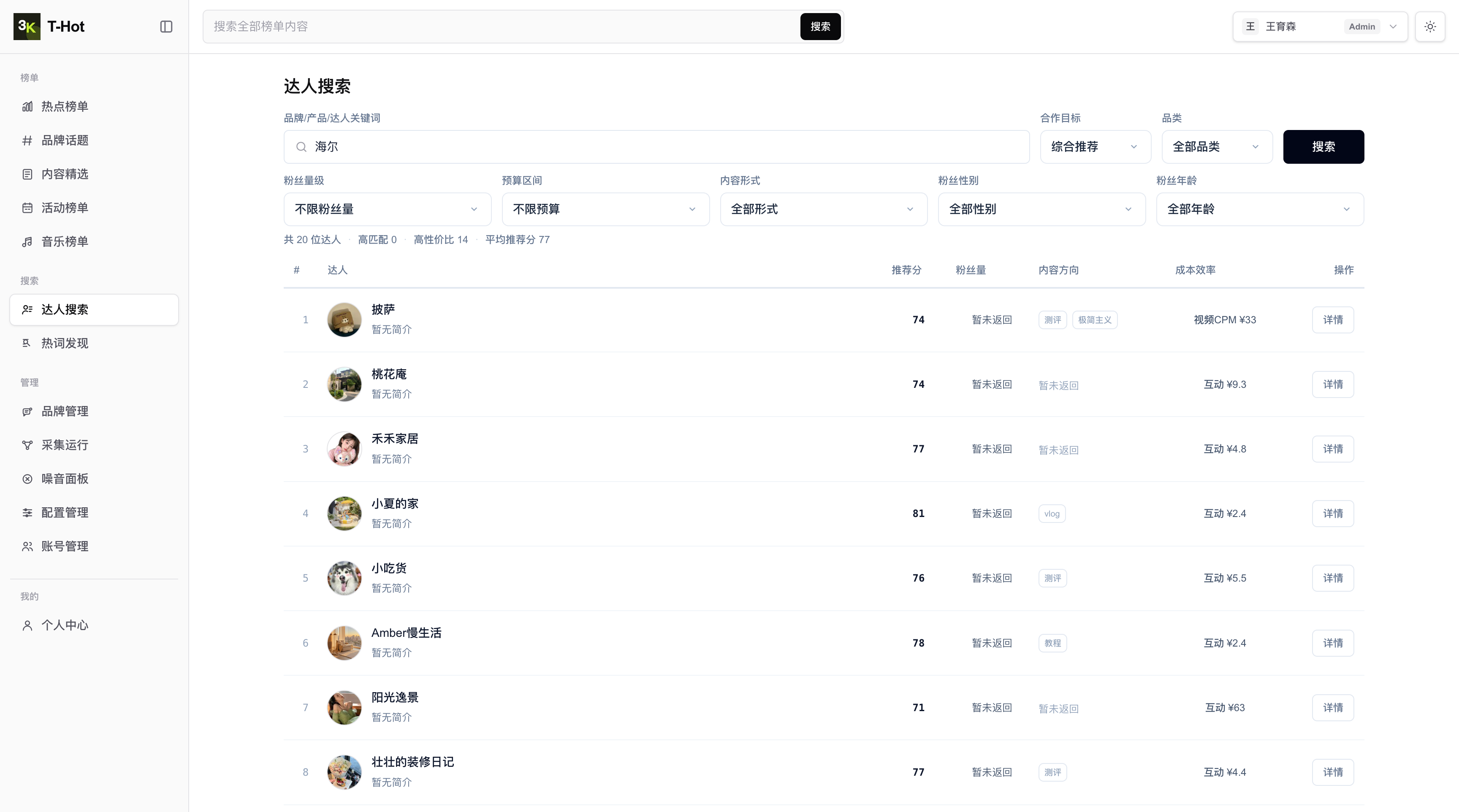Open the 粉丝年龄 全部年龄 dropdown
1459x812 pixels.
click(x=1260, y=209)
